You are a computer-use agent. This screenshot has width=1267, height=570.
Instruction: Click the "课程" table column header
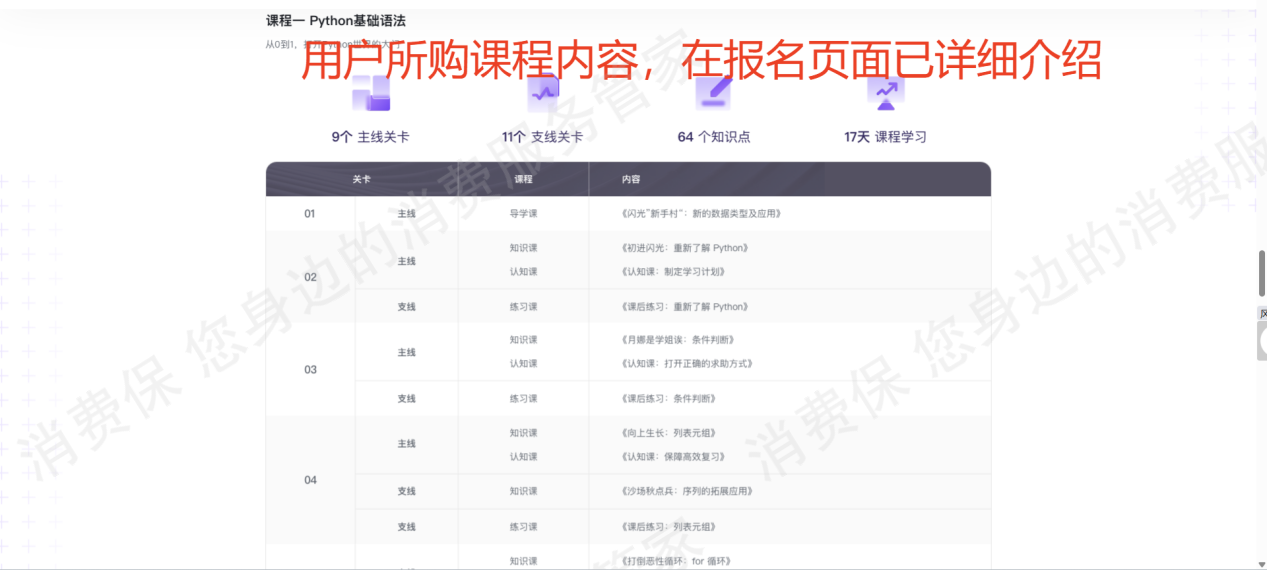tap(523, 180)
